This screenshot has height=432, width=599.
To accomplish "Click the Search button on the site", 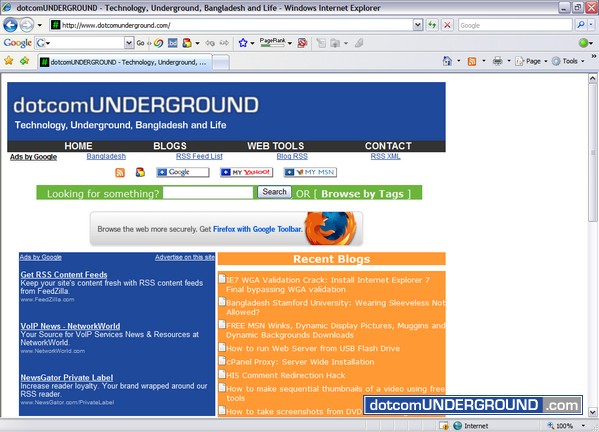I will 274,192.
